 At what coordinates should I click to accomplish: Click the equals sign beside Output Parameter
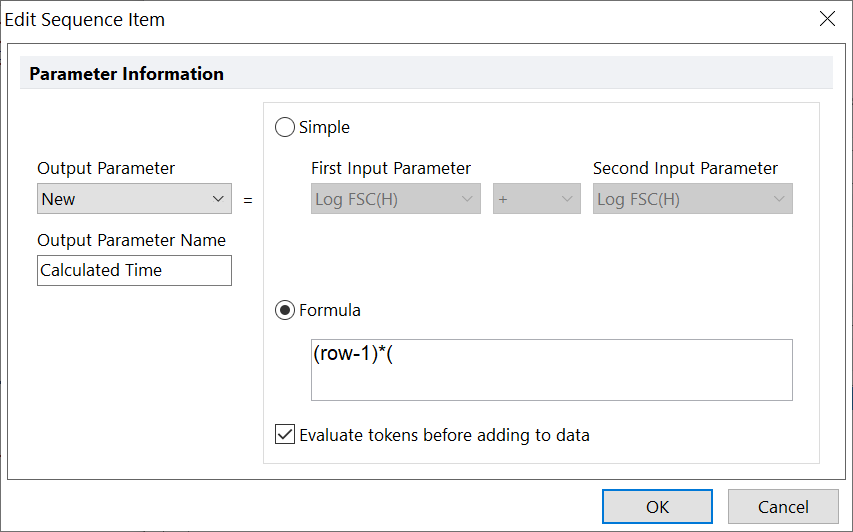click(248, 200)
